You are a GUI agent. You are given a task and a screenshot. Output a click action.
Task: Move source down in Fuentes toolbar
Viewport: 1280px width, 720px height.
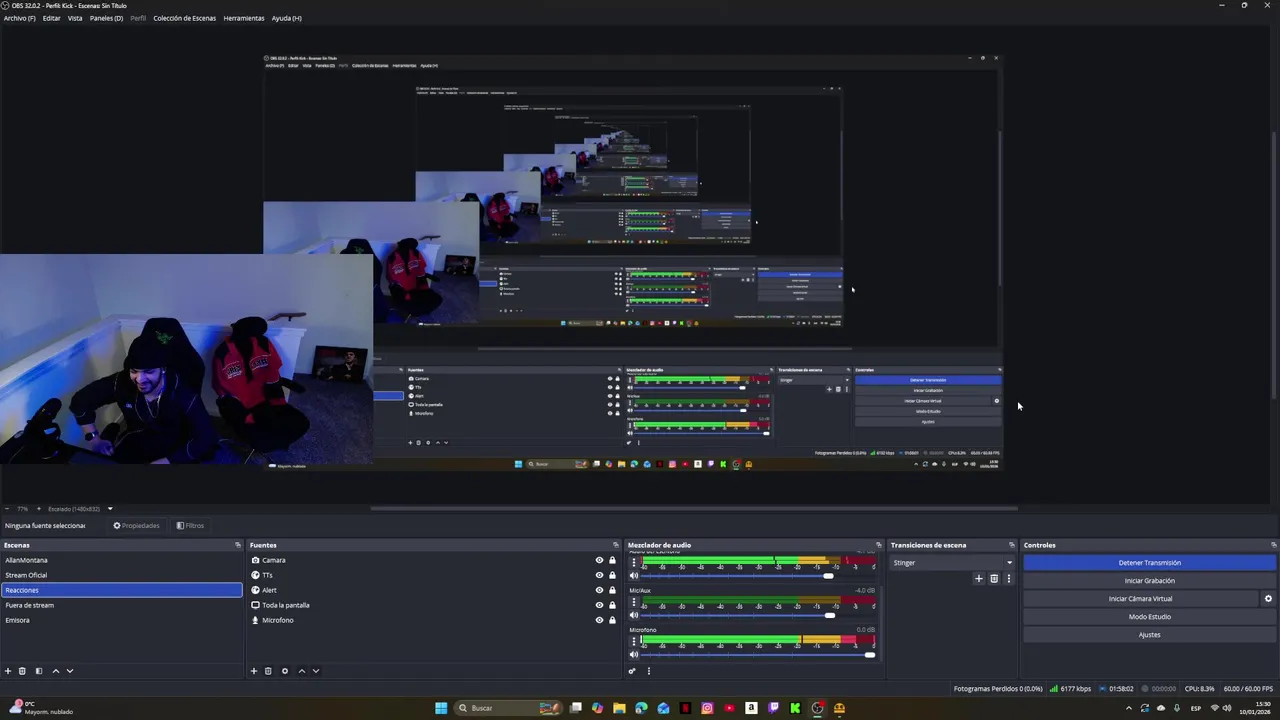click(x=316, y=671)
